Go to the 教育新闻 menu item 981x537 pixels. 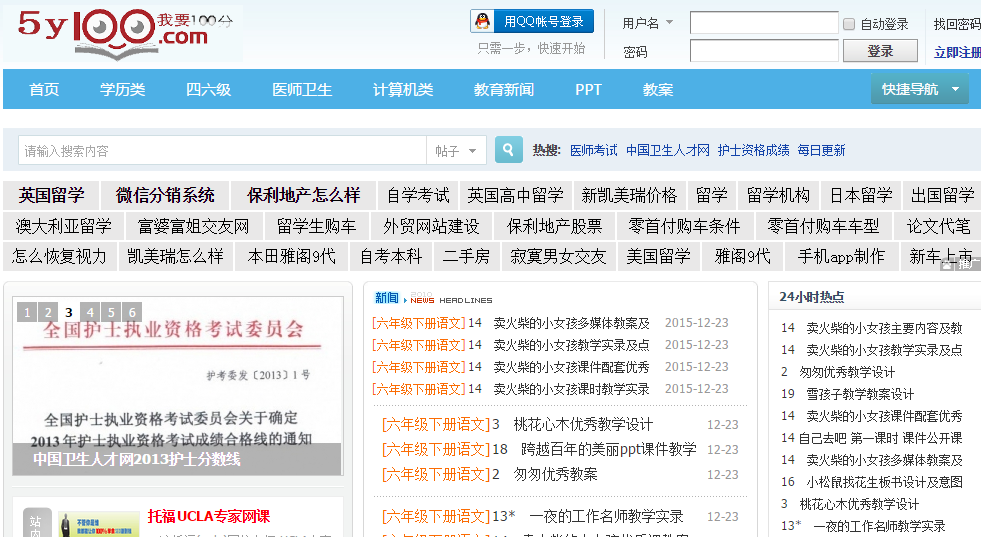(504, 90)
